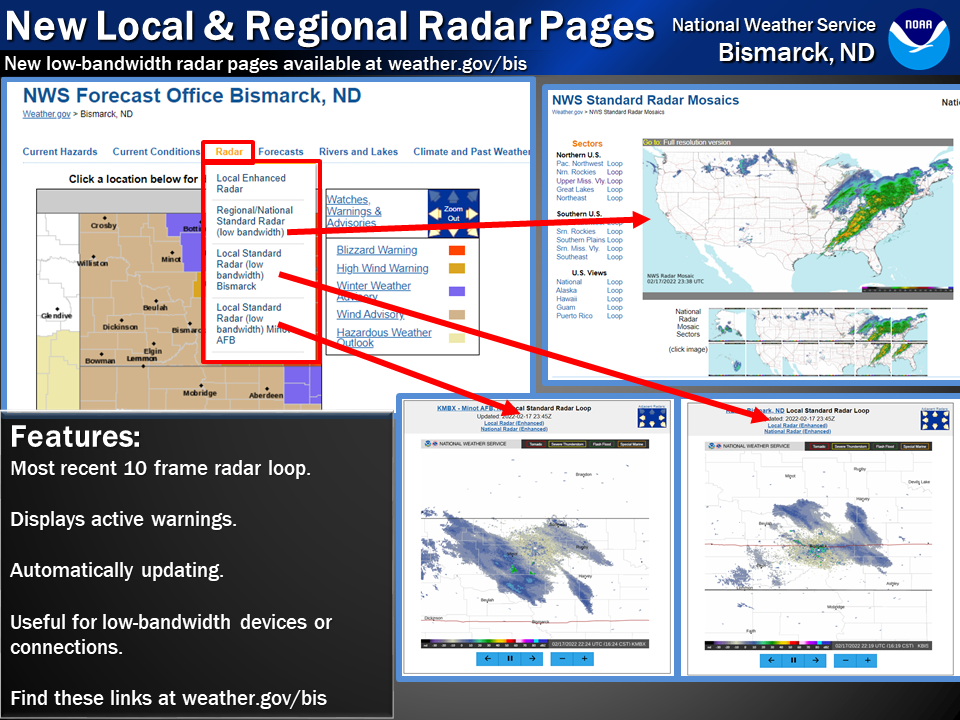960x720 pixels.
Task: Click the Zoom Out label on map control
Action: [453, 214]
